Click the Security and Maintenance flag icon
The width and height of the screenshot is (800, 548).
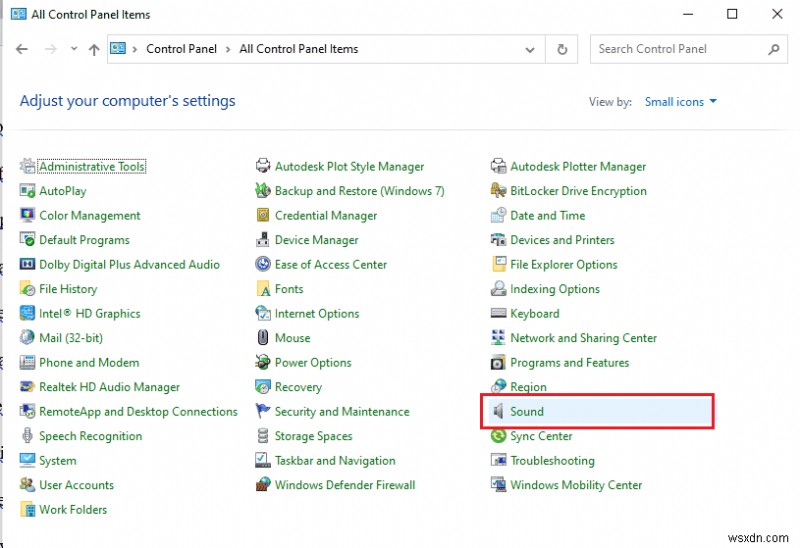point(263,412)
